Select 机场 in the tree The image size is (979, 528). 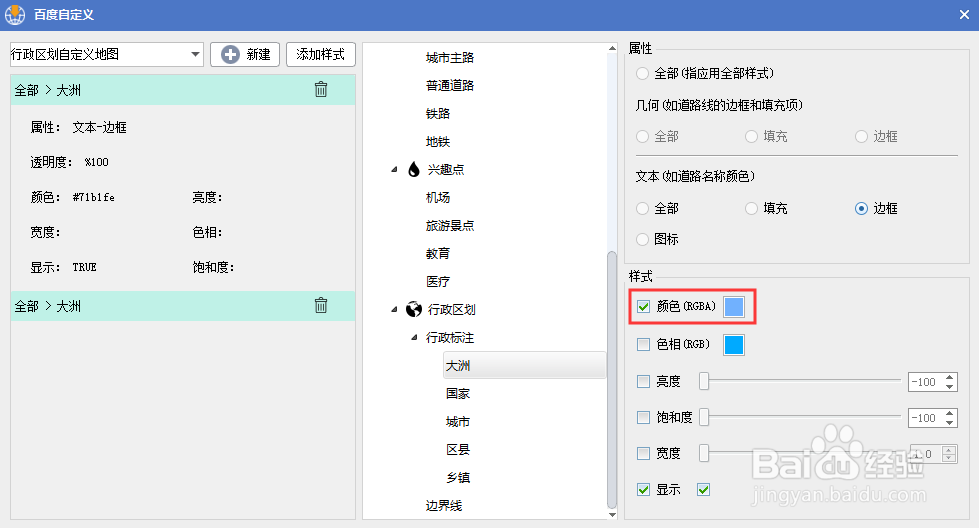438,197
